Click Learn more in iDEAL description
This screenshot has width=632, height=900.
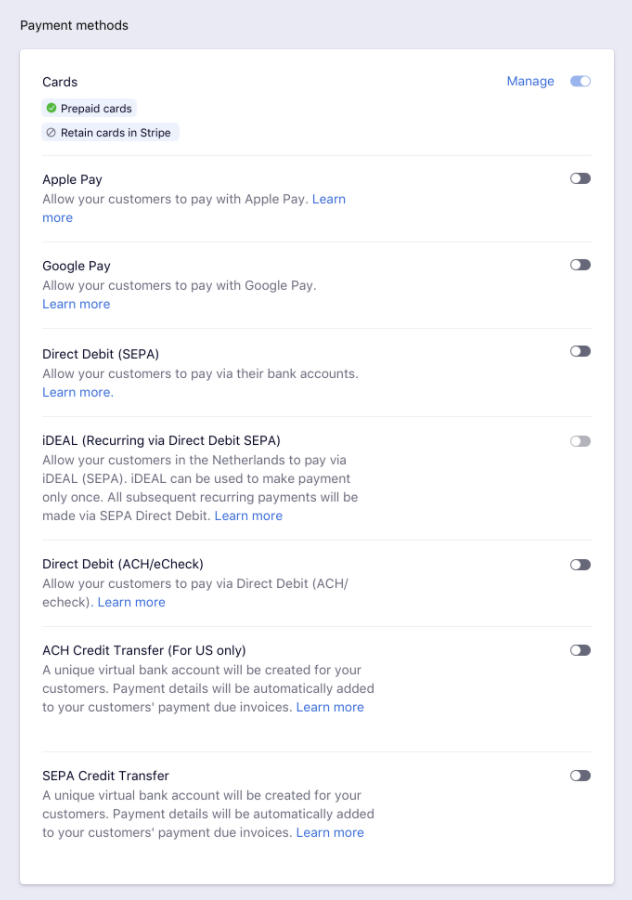248,516
